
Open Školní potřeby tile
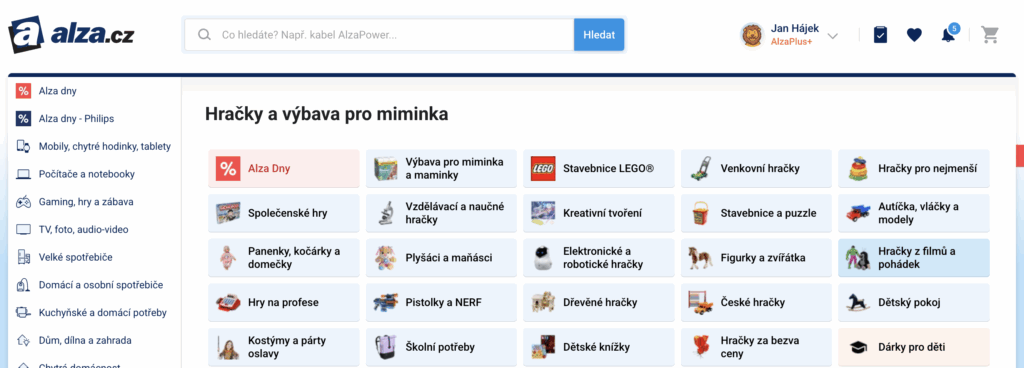point(441,347)
